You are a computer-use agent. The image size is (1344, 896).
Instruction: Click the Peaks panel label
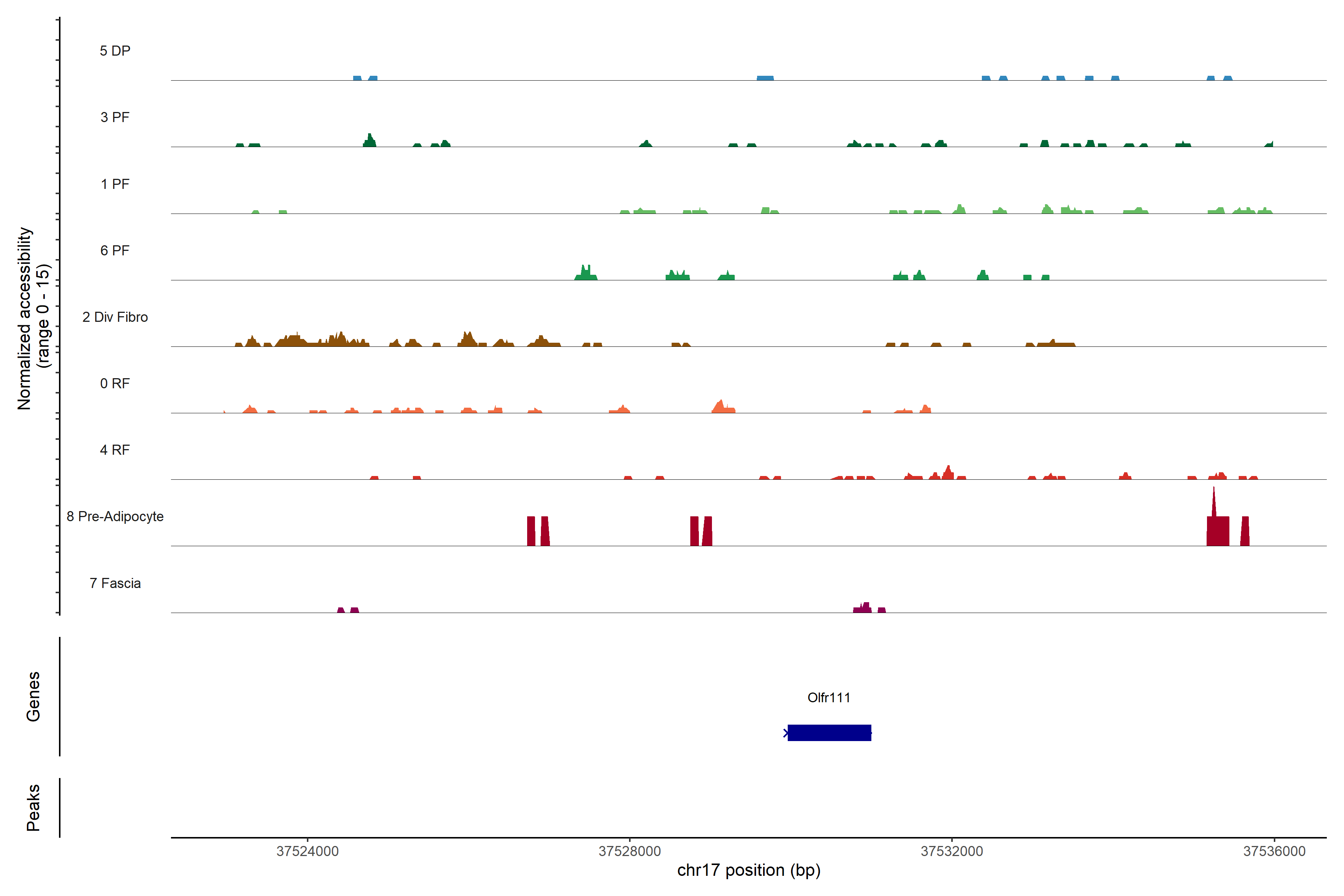tap(33, 808)
